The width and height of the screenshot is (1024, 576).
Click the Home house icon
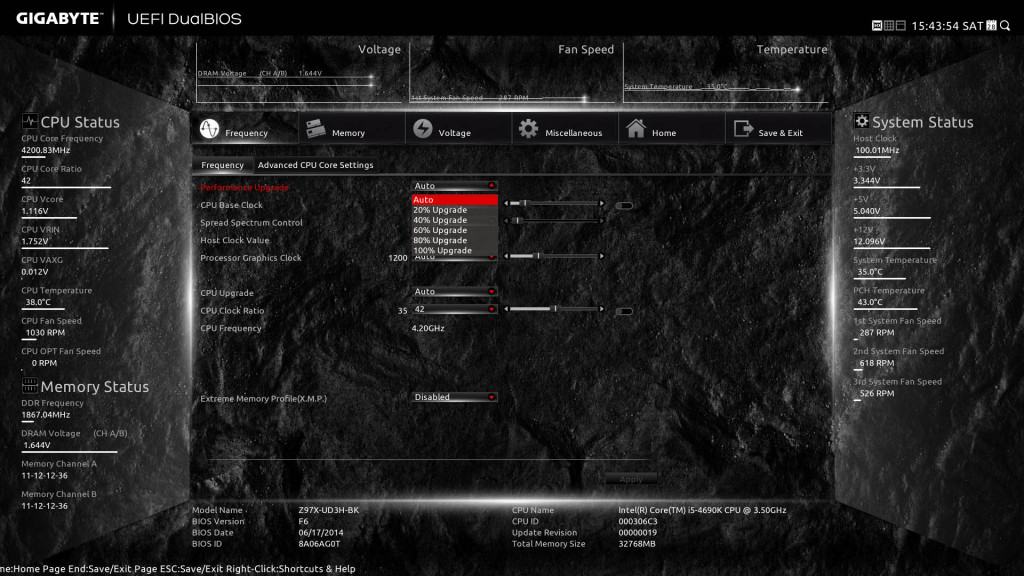pyautogui.click(x=635, y=130)
